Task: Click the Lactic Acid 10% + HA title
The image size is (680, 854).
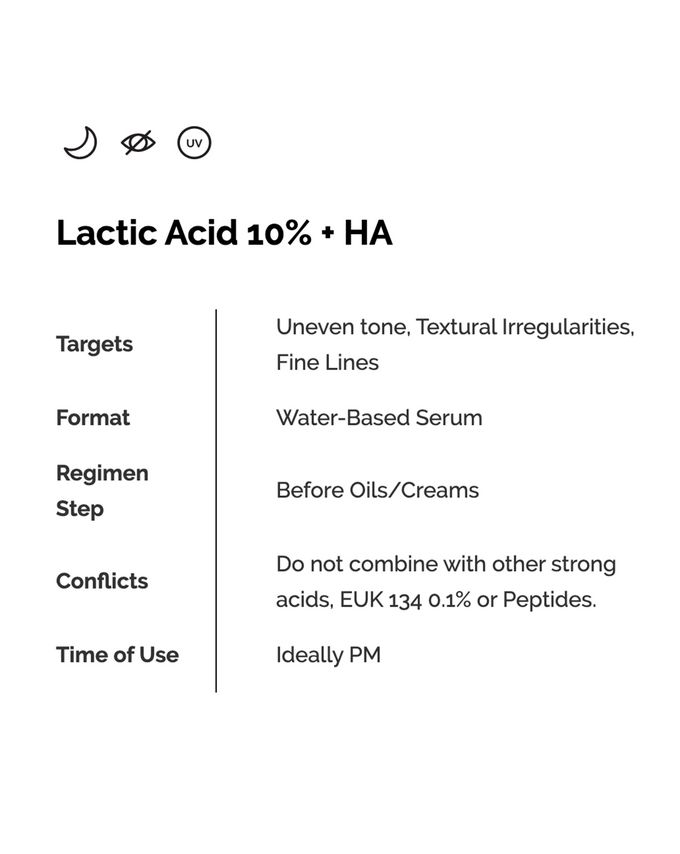Action: [x=224, y=233]
